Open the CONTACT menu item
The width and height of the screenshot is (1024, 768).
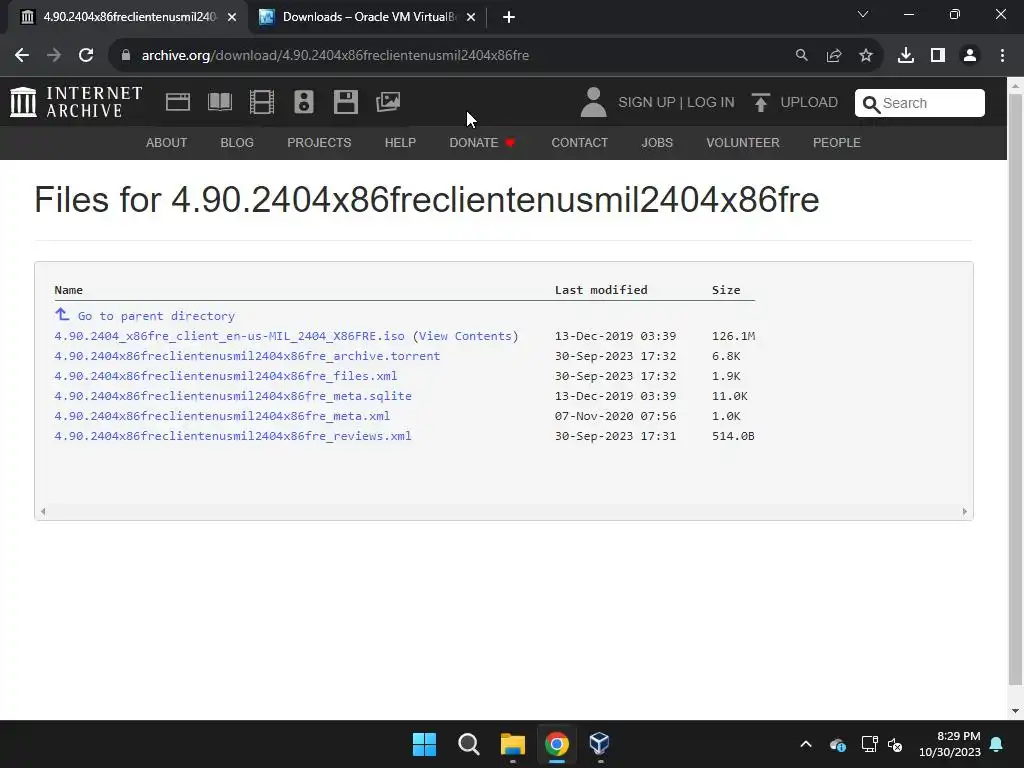tap(579, 142)
